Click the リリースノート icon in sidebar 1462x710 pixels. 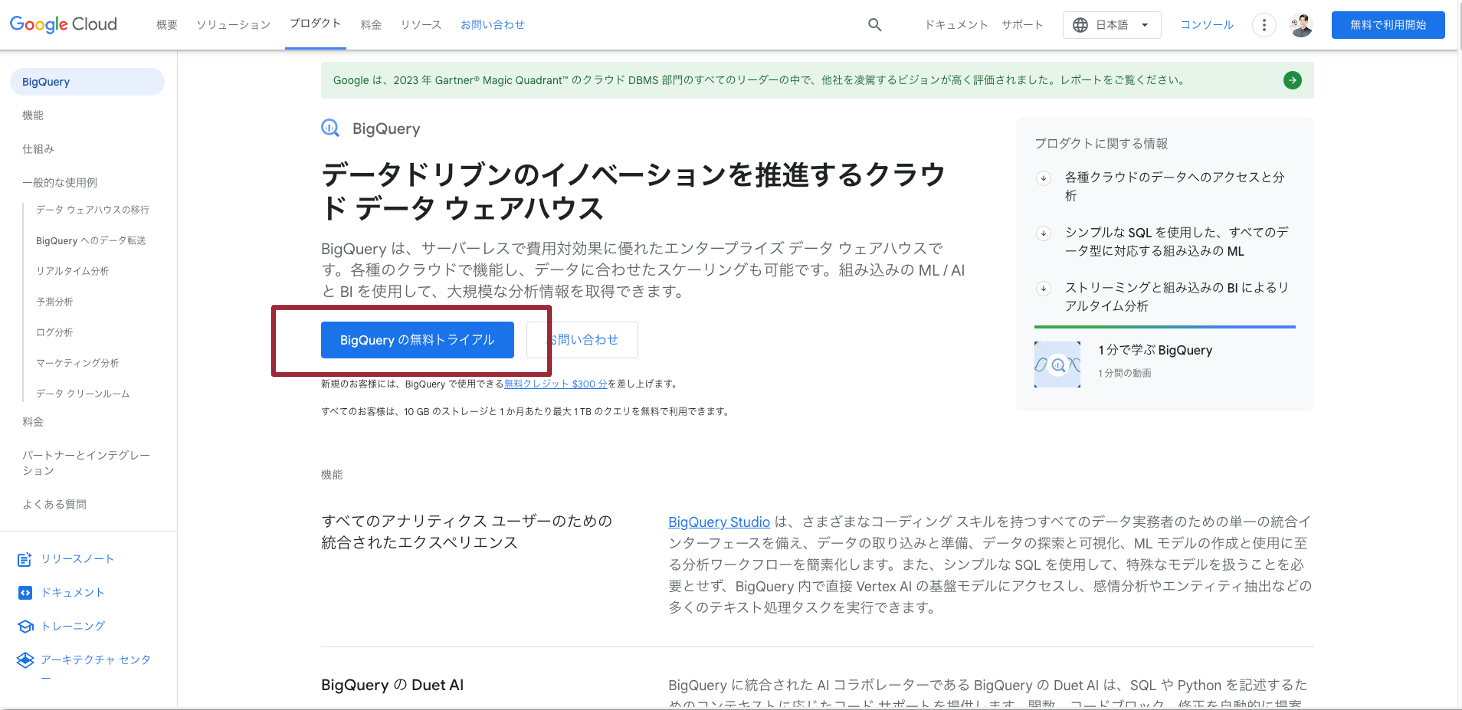(26, 560)
